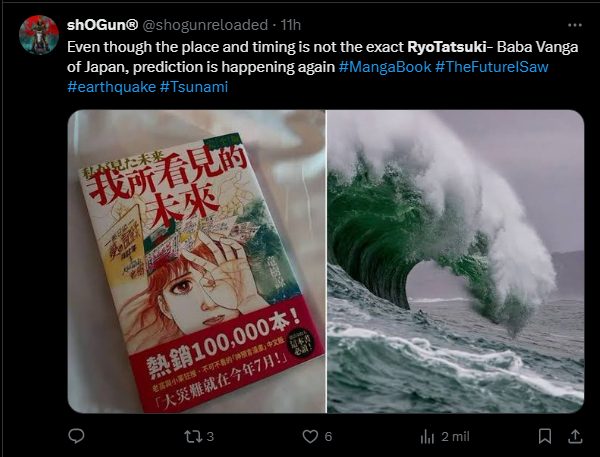Open the #Tsunami hashtag
The width and height of the screenshot is (600, 457).
pos(194,87)
